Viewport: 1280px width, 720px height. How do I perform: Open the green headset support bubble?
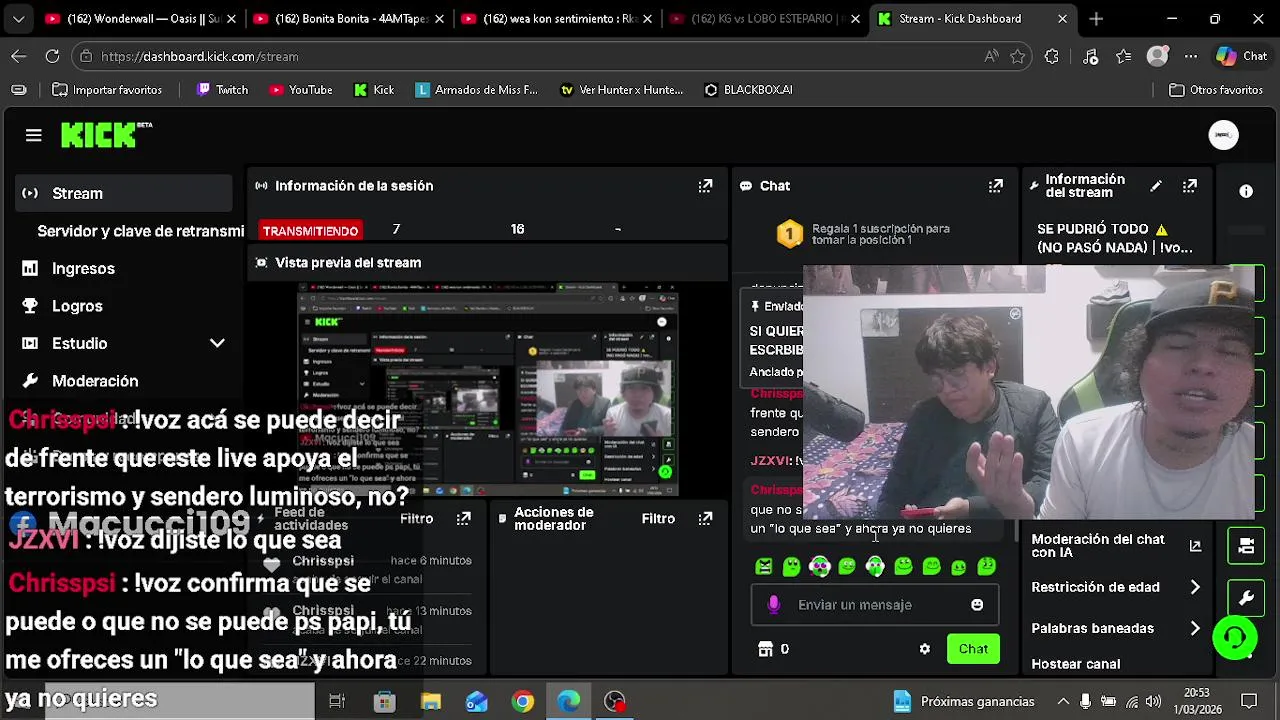point(1234,637)
